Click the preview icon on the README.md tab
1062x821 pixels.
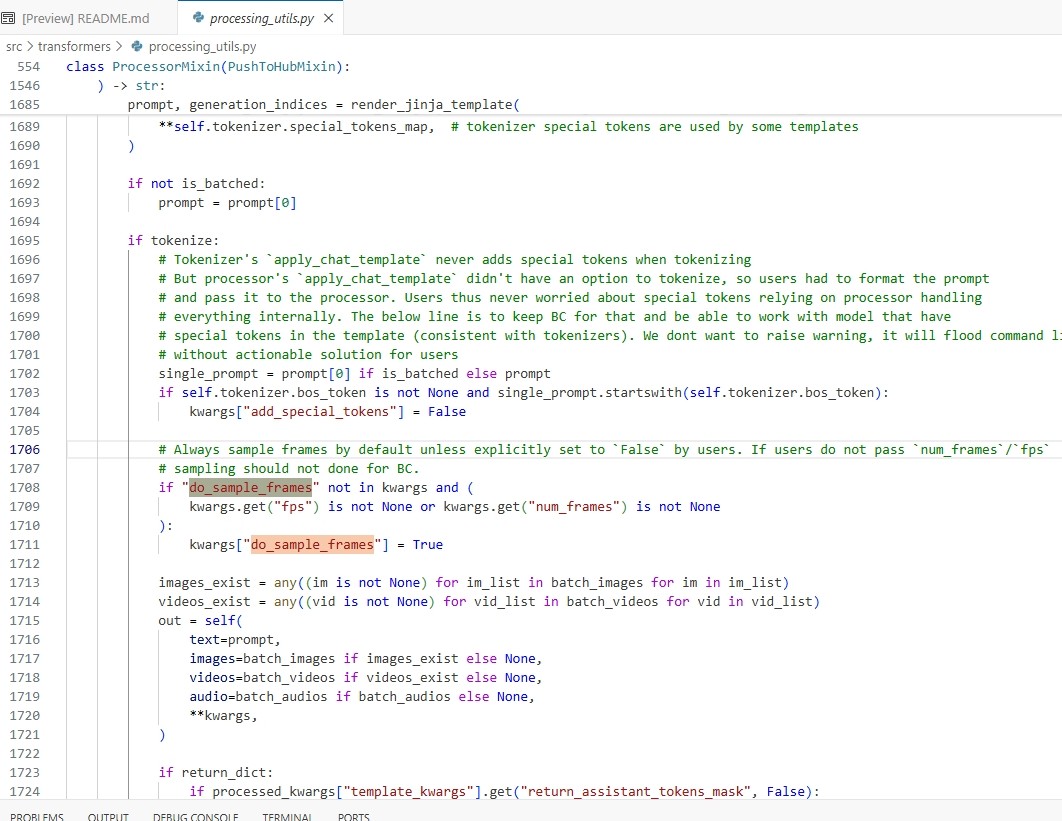(10, 18)
